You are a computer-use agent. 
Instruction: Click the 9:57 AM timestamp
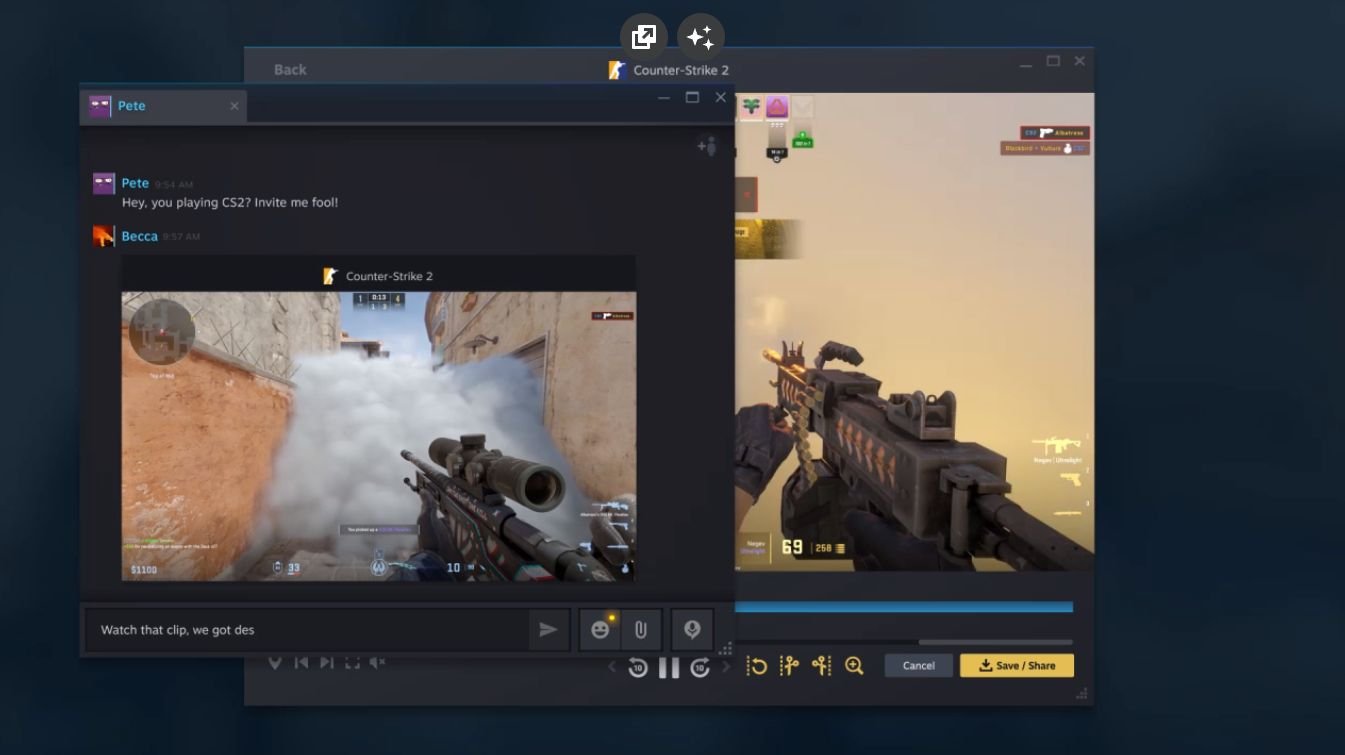(182, 237)
